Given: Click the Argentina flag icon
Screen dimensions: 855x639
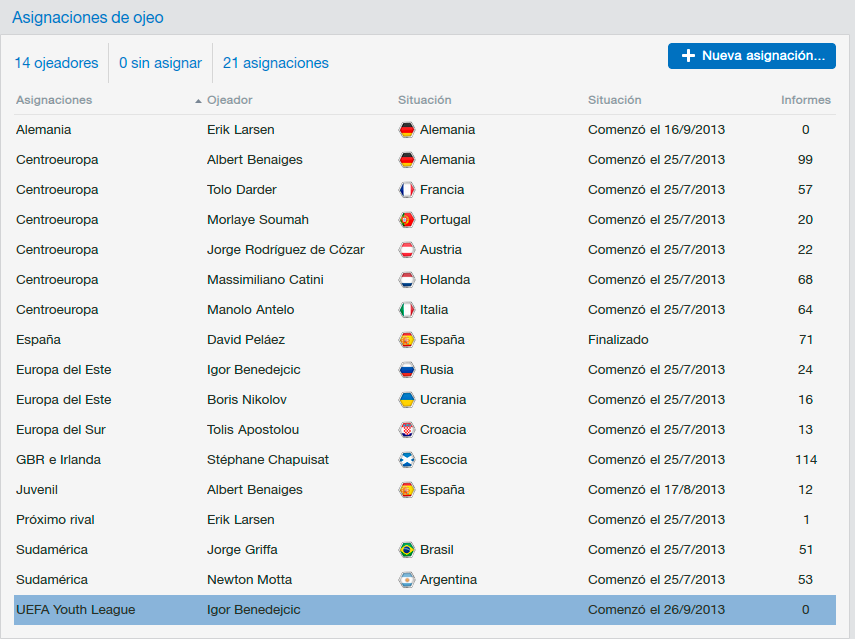Looking at the screenshot, I should (x=407, y=580).
